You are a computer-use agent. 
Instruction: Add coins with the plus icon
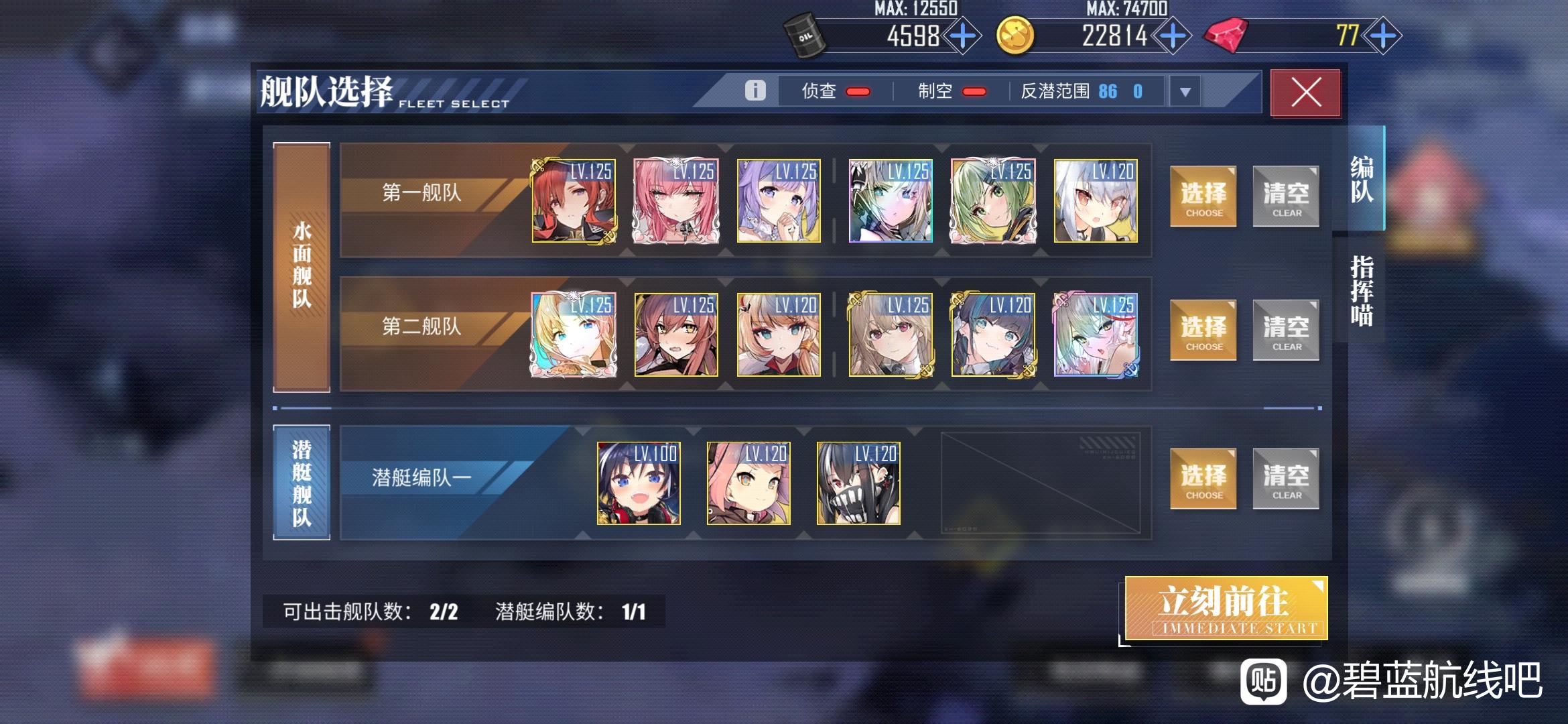(x=1173, y=36)
